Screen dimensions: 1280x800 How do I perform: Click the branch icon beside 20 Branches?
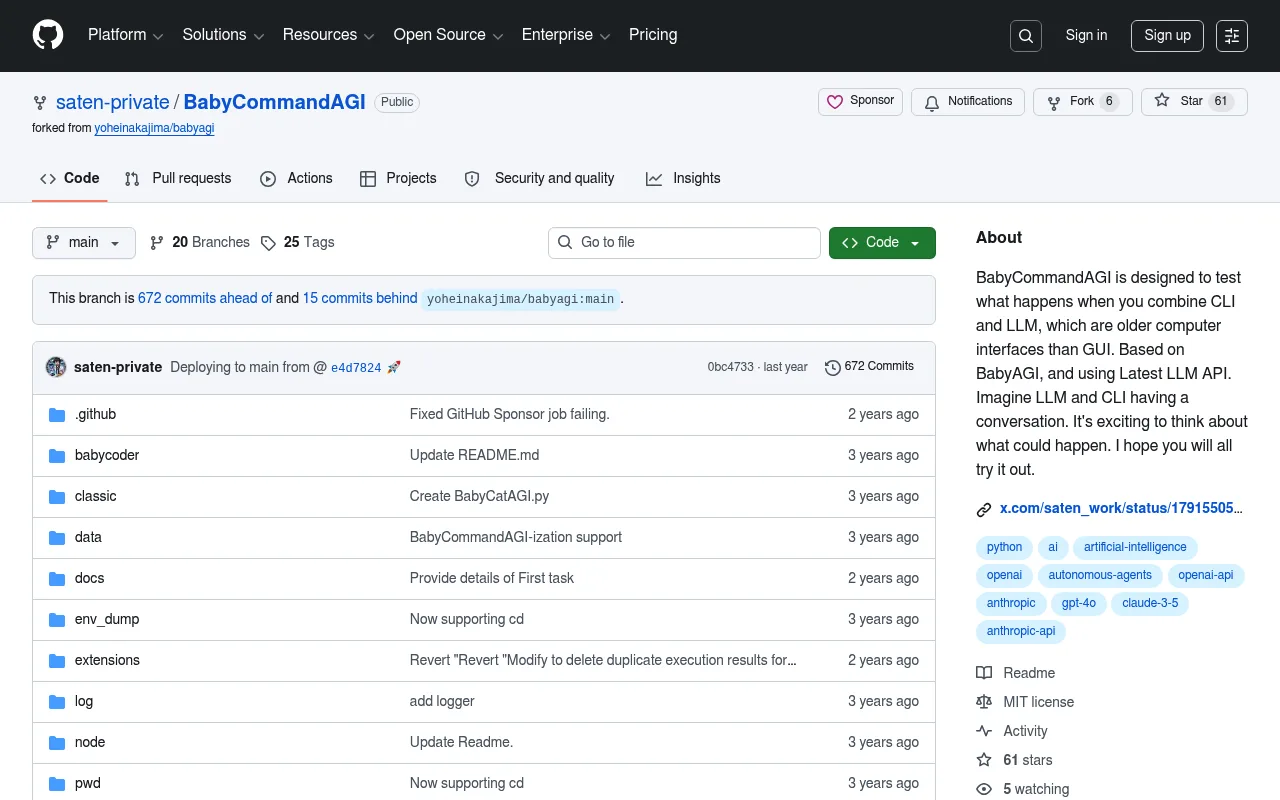point(157,242)
